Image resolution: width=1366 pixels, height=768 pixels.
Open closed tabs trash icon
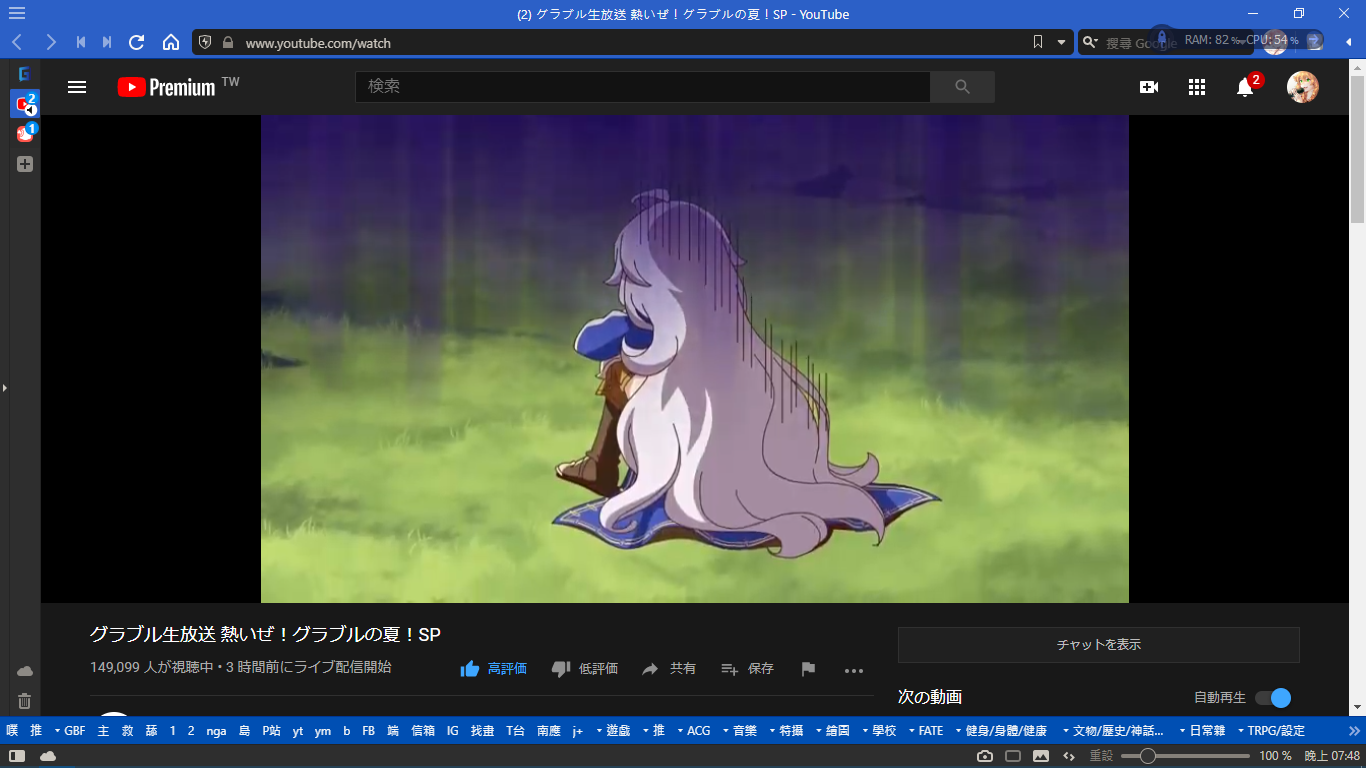(x=25, y=701)
